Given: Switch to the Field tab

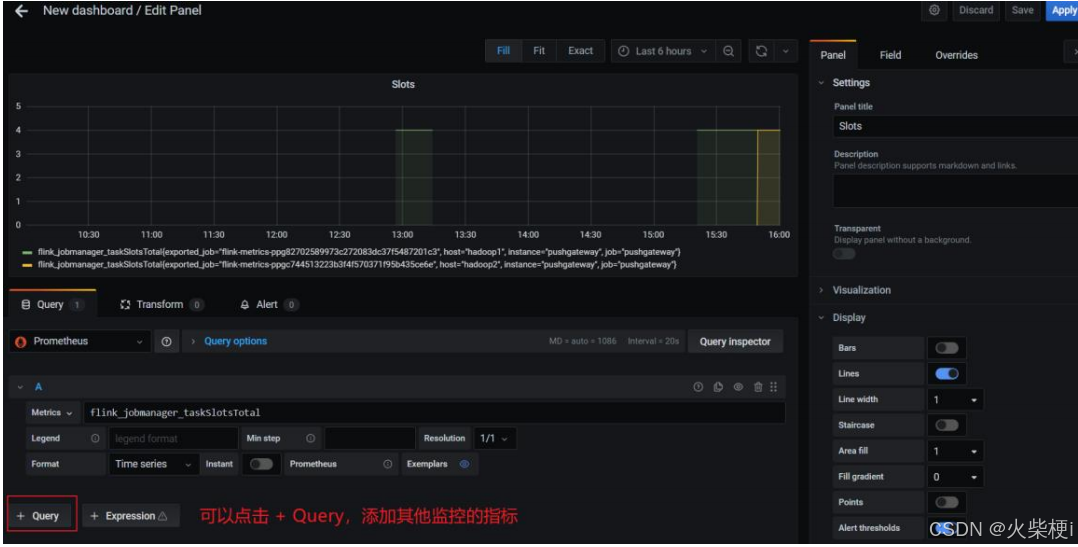Looking at the screenshot, I should coord(890,55).
